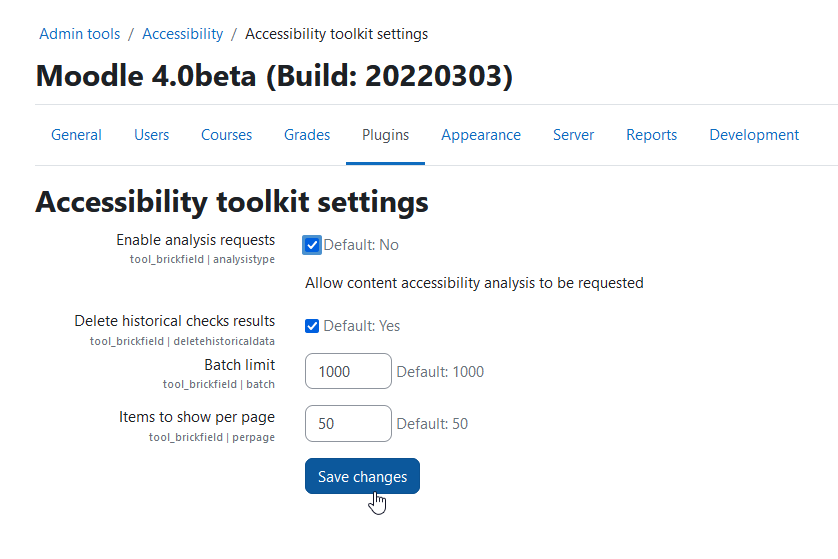
Task: Switch to the Appearance tab
Action: click(x=481, y=135)
